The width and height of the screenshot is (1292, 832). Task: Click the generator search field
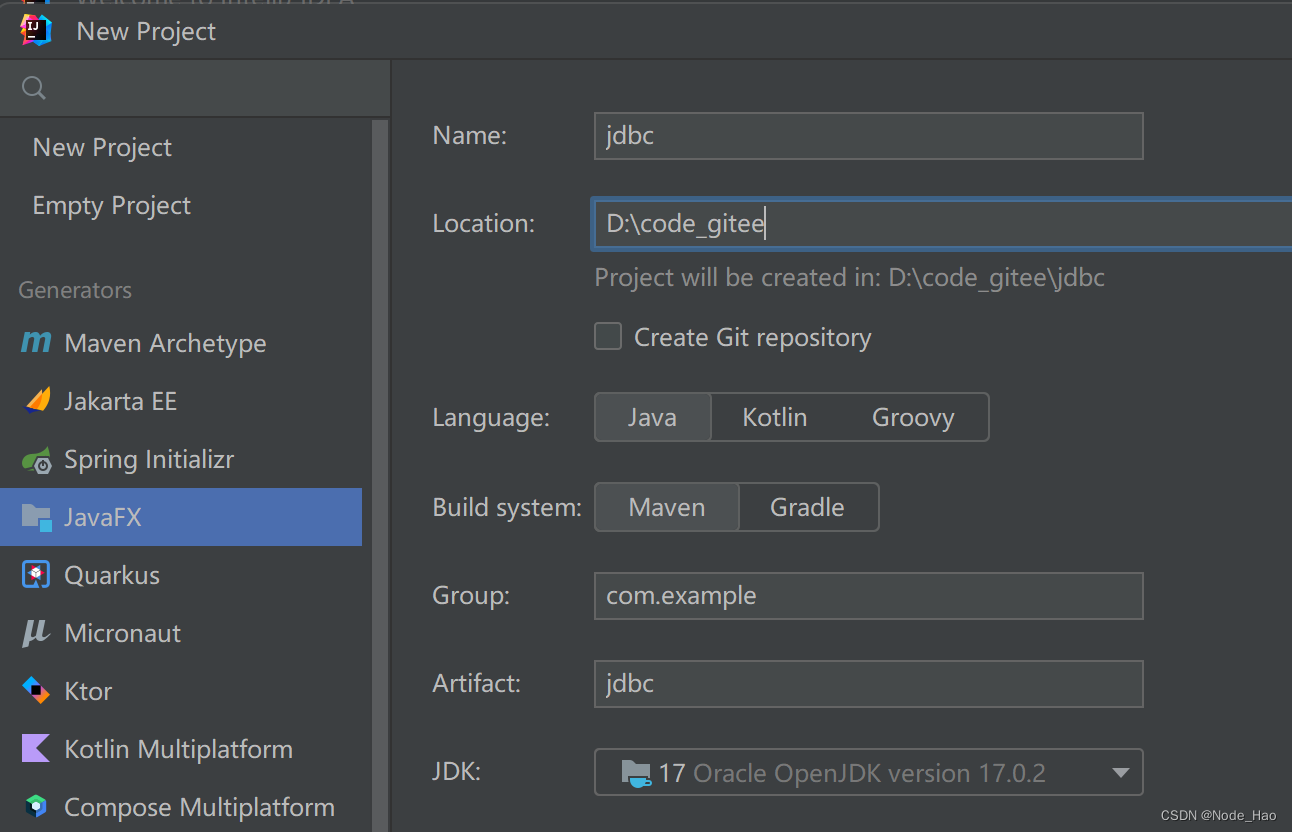point(195,89)
